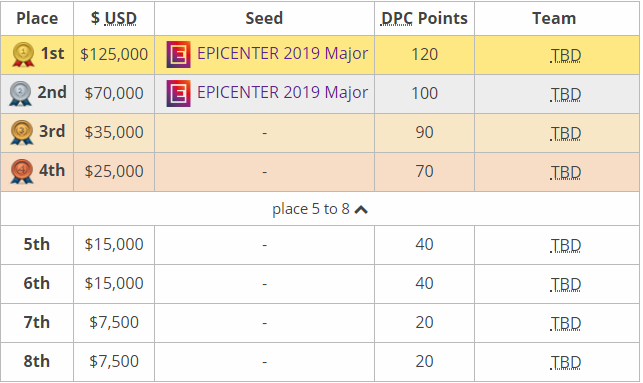Open EPICENTER 2019 Major link in 2nd row

(282, 92)
